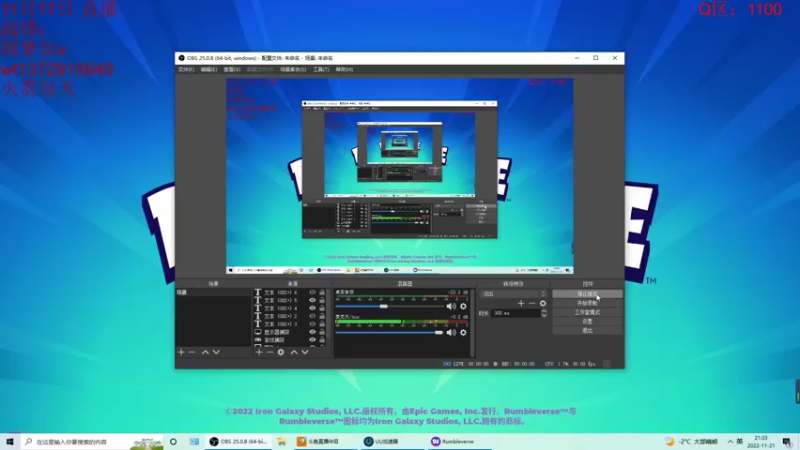Screen dimensions: 800x450
Task: Mute the microphone/Aux speaker icon
Action: coord(451,333)
